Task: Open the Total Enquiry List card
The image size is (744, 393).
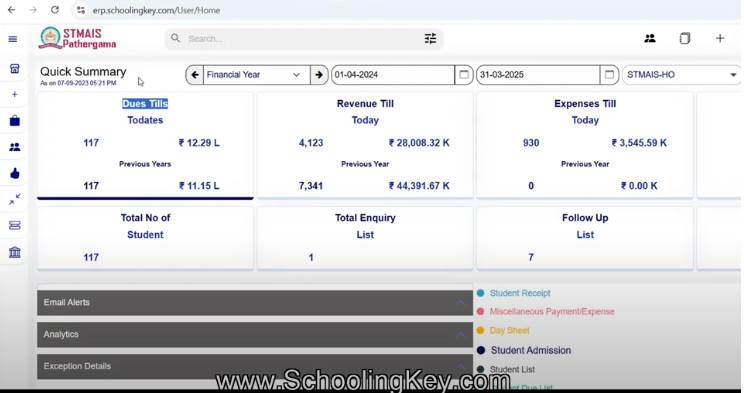Action: [x=365, y=238]
